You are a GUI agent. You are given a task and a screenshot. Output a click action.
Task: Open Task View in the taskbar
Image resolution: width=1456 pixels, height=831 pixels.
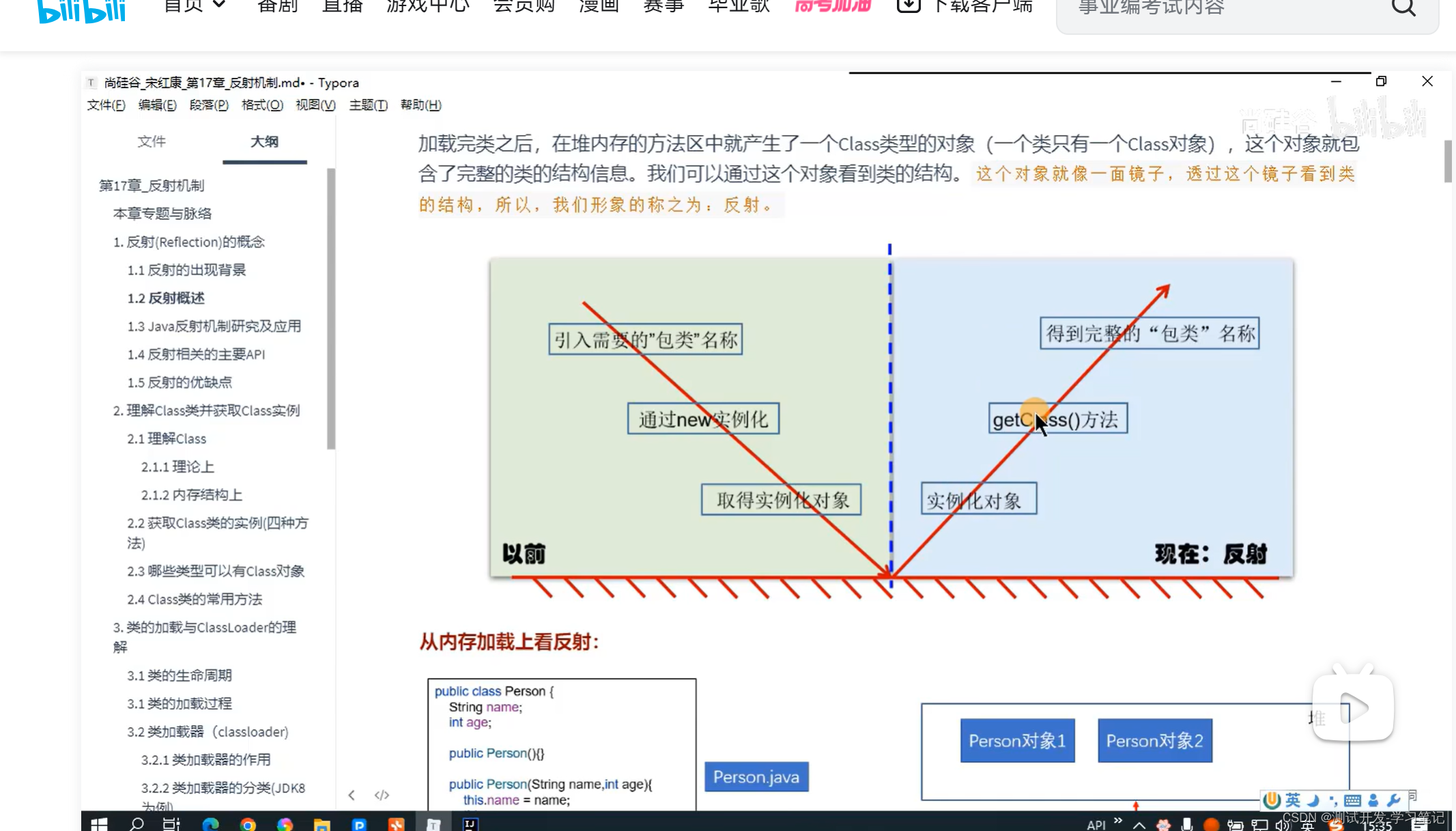(171, 824)
